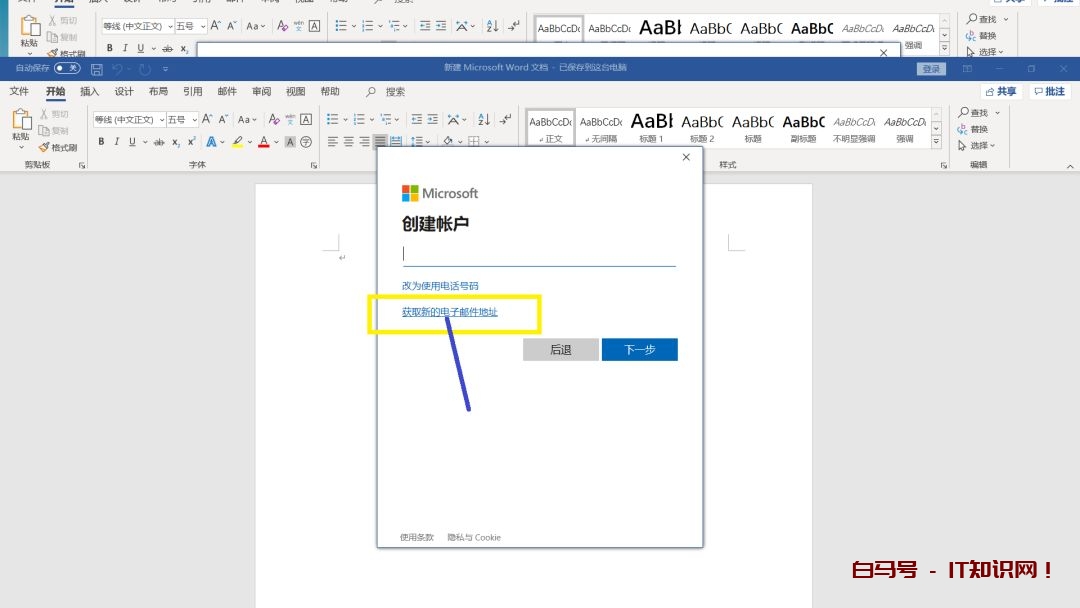Click the enclosed character (字) icon
The height and width of the screenshot is (608, 1080).
tap(306, 142)
